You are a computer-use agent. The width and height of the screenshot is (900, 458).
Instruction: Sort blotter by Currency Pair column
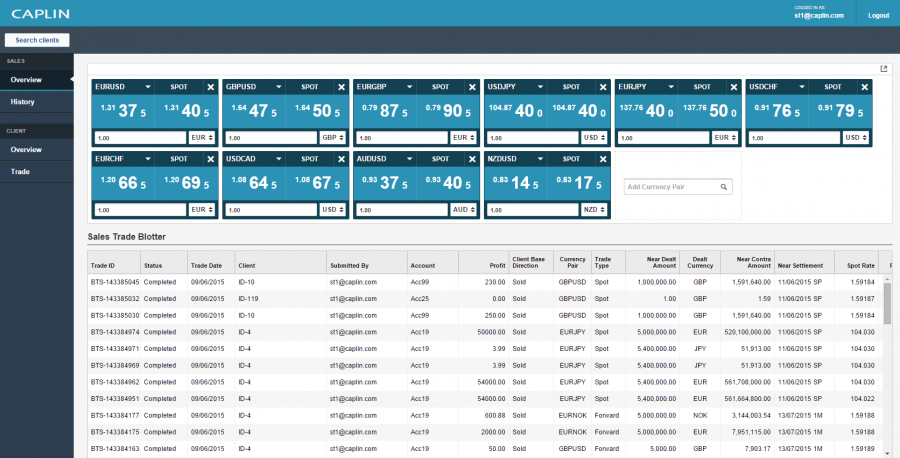click(572, 262)
